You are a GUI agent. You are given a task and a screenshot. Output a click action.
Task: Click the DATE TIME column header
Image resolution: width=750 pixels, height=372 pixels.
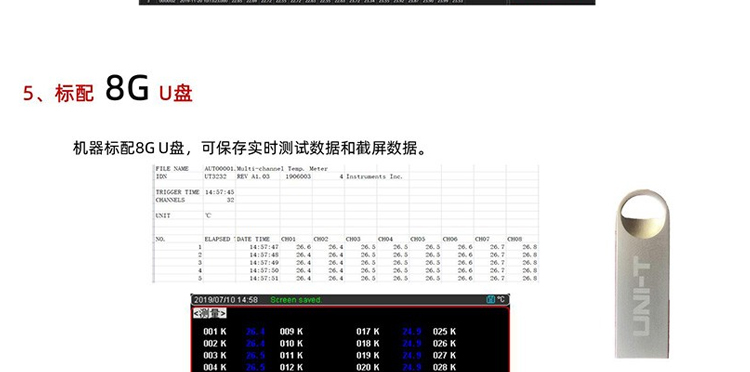coord(254,239)
